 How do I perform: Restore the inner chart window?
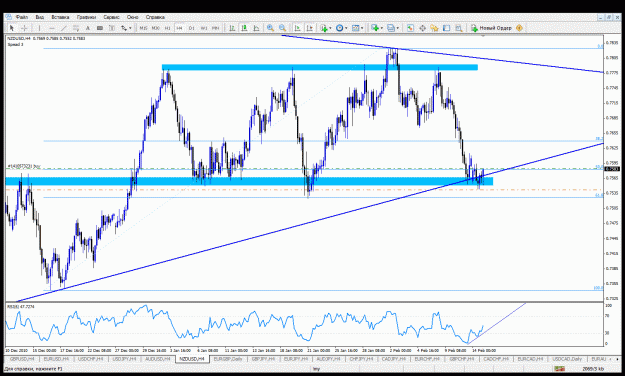[608, 17]
